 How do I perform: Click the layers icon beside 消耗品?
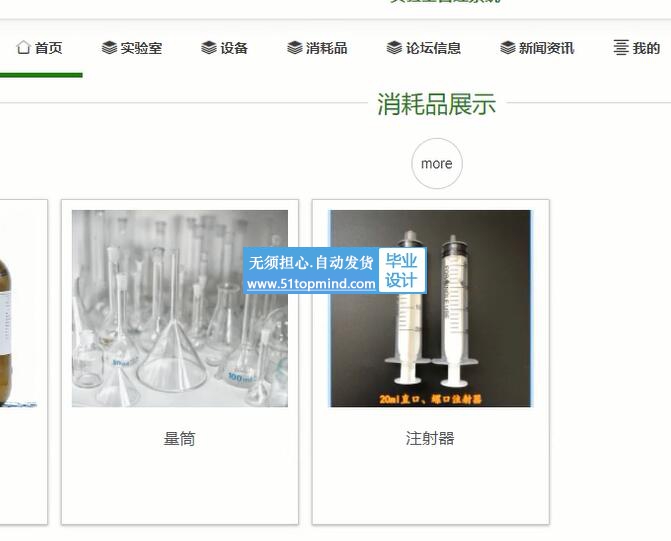pos(295,48)
